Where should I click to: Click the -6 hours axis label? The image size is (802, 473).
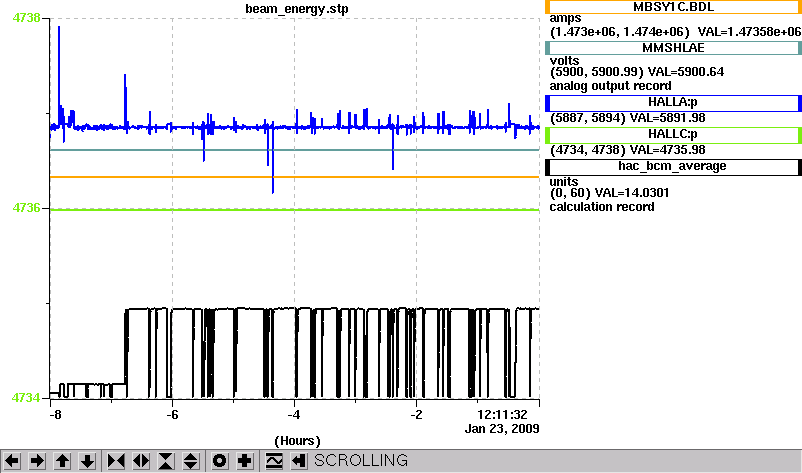coord(172,415)
